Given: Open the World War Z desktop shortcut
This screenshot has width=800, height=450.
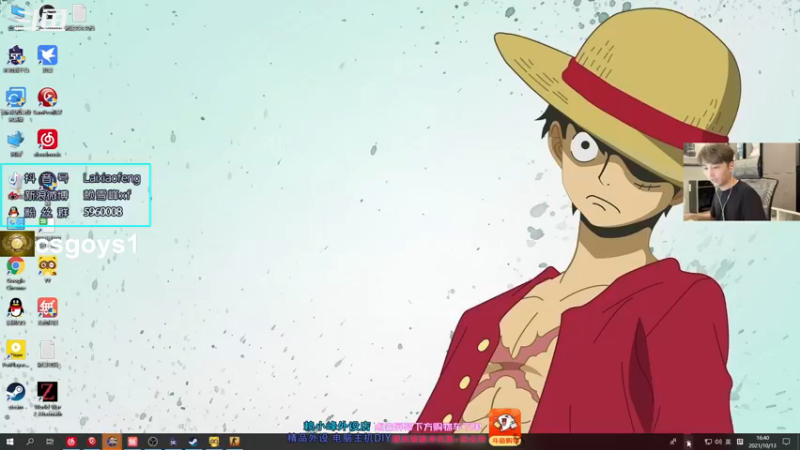Looking at the screenshot, I should pos(47,392).
